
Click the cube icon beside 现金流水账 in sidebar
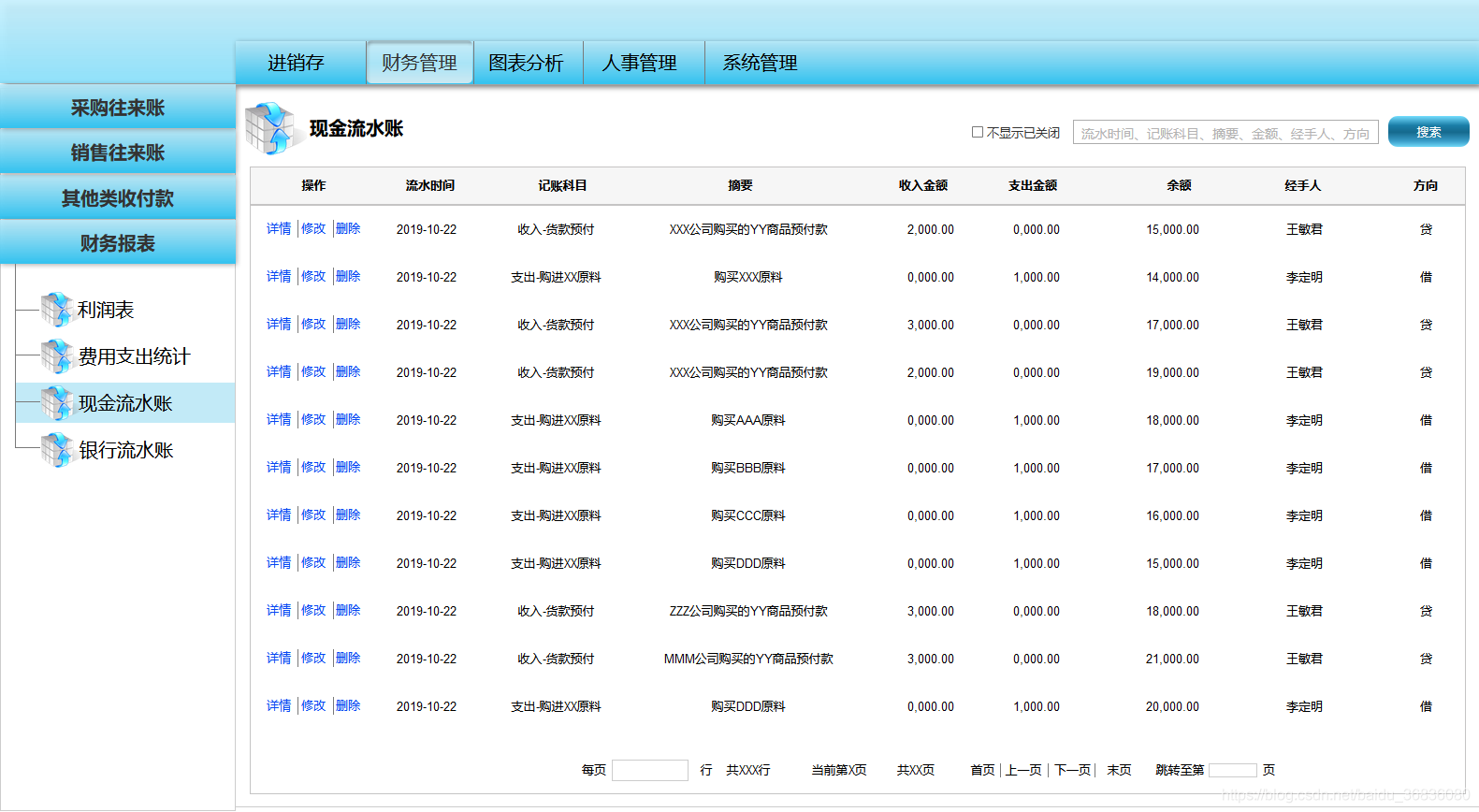pos(56,403)
